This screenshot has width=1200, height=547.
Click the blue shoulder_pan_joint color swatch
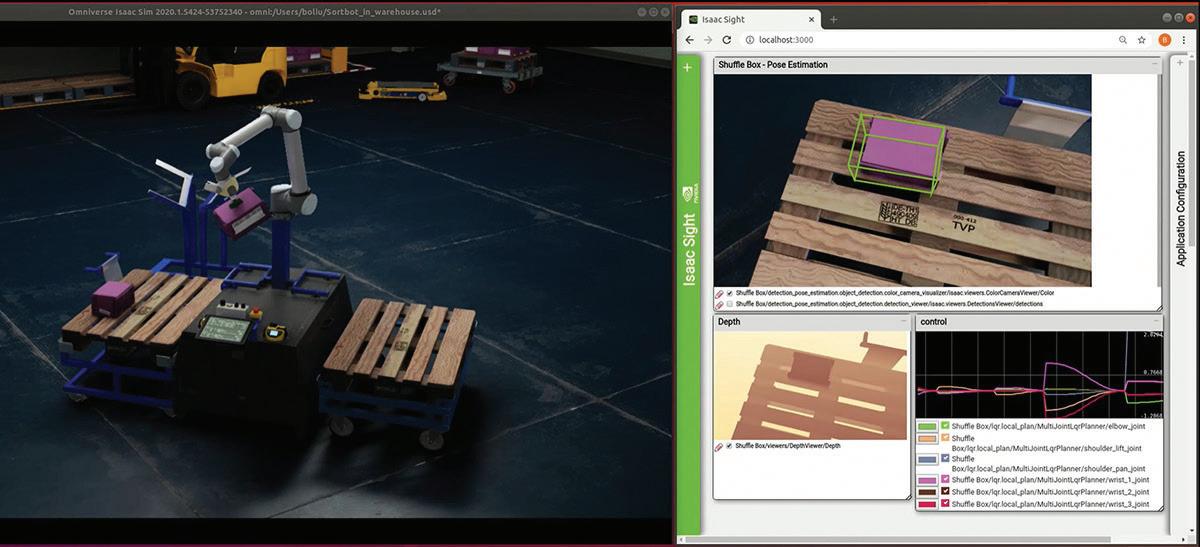[927, 460]
